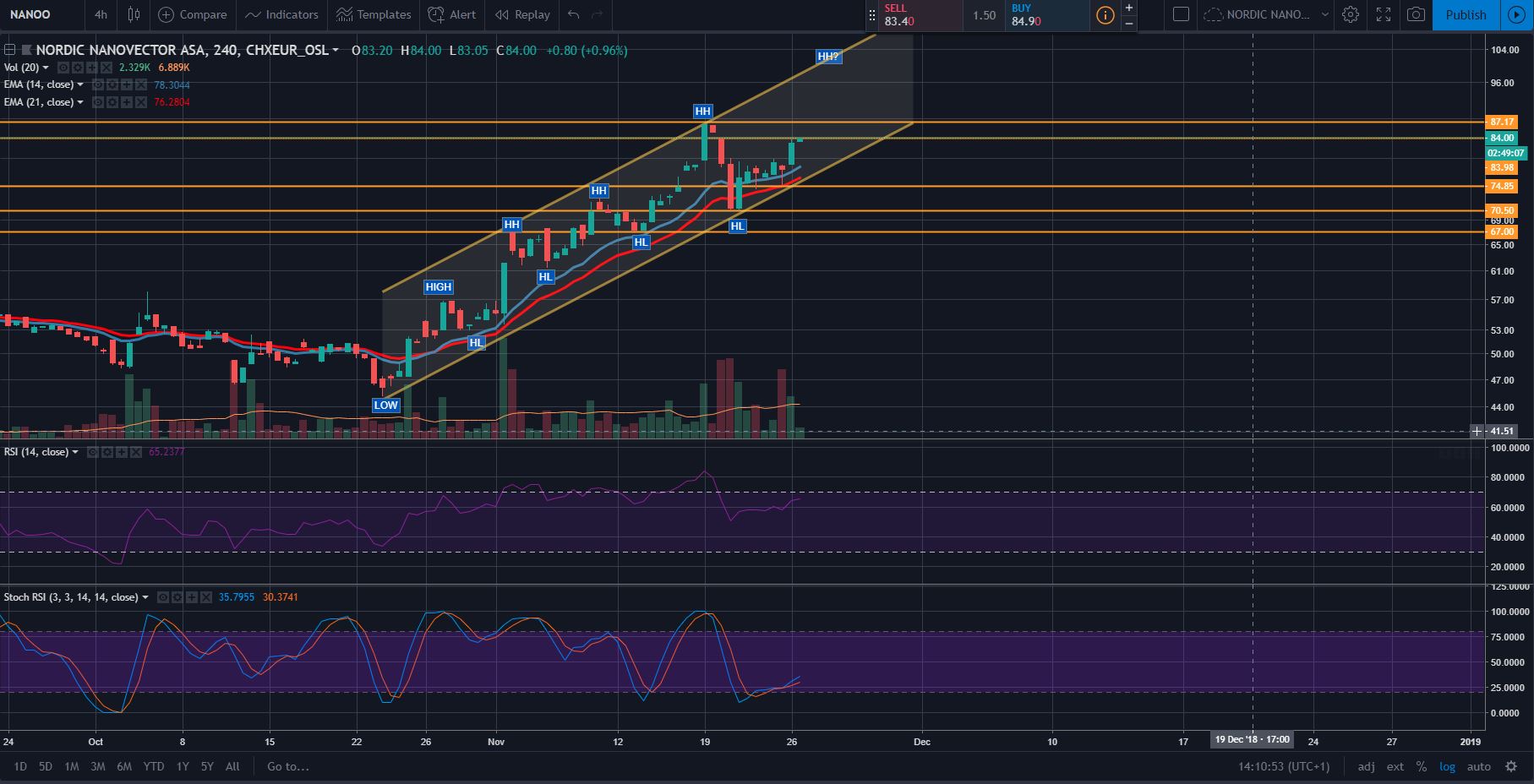The width and height of the screenshot is (1534, 784).
Task: Edit the 1.50 quantity field
Action: pyautogui.click(x=984, y=14)
